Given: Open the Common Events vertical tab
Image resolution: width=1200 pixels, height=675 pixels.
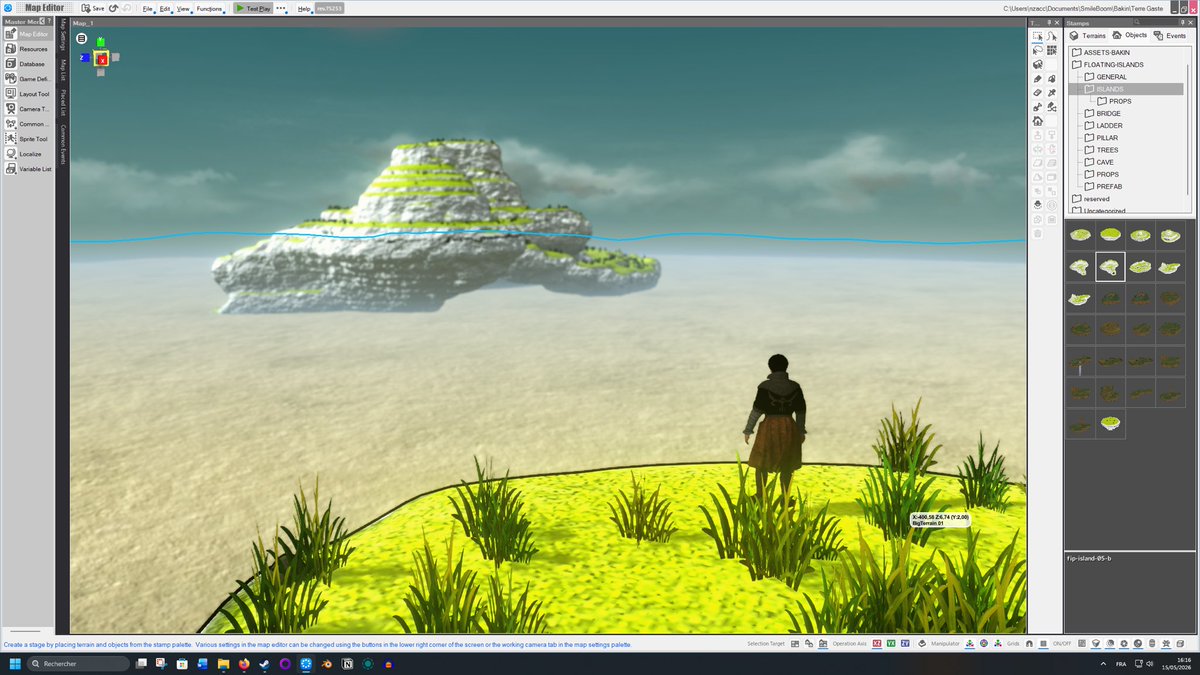Looking at the screenshot, I should click(64, 144).
